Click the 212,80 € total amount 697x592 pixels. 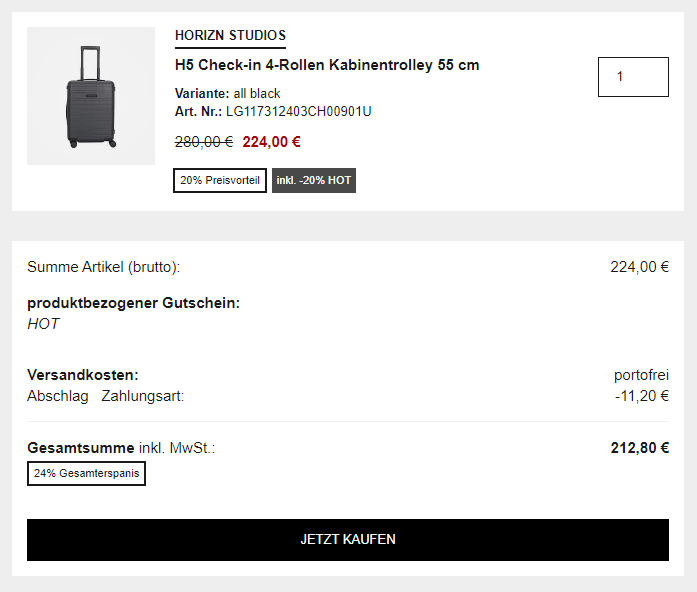[639, 448]
